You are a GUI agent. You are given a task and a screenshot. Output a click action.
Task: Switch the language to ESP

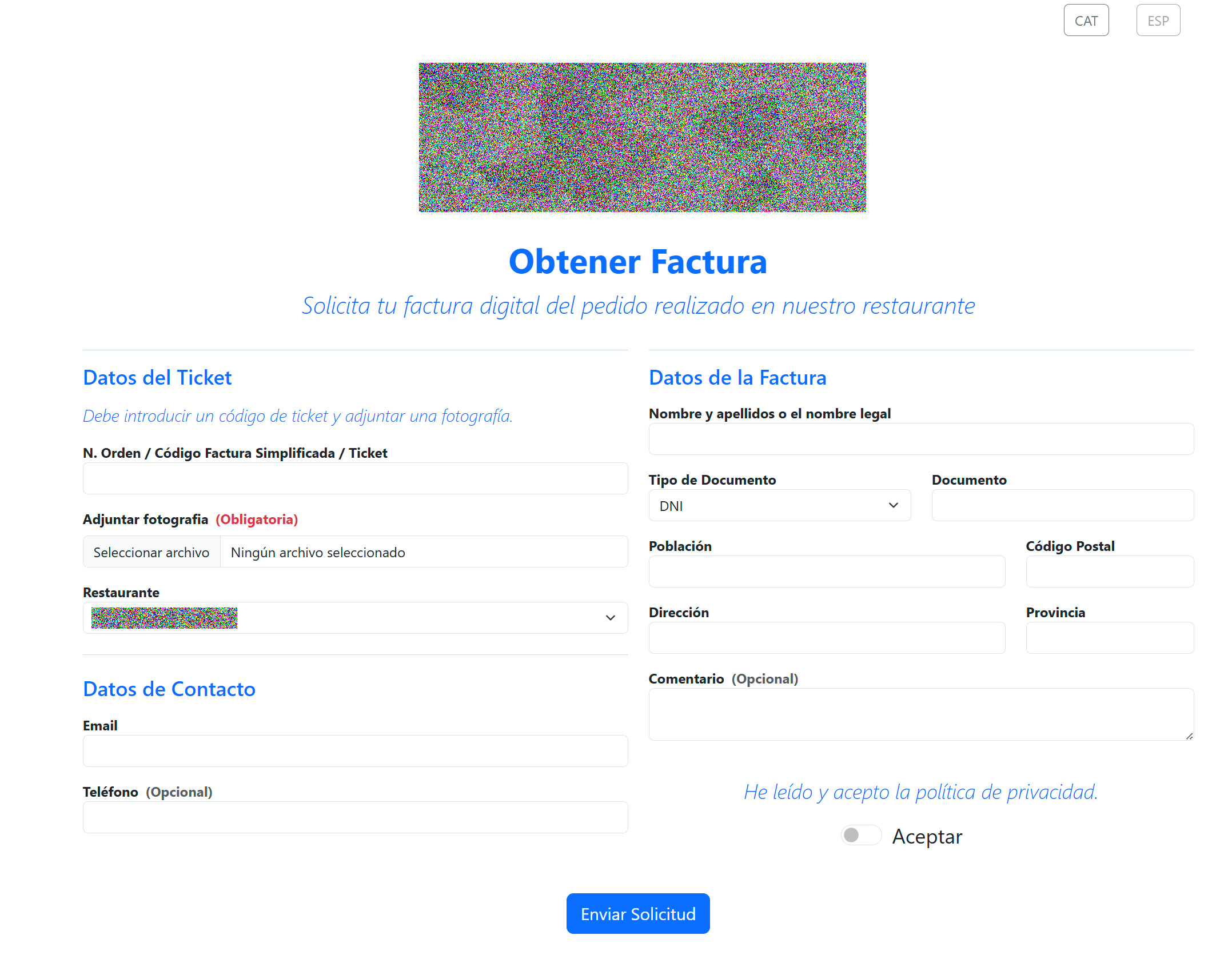pos(1158,20)
